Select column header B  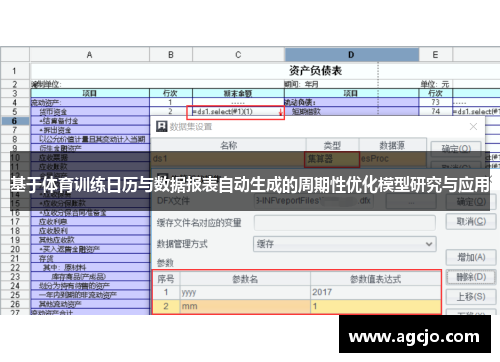point(171,55)
